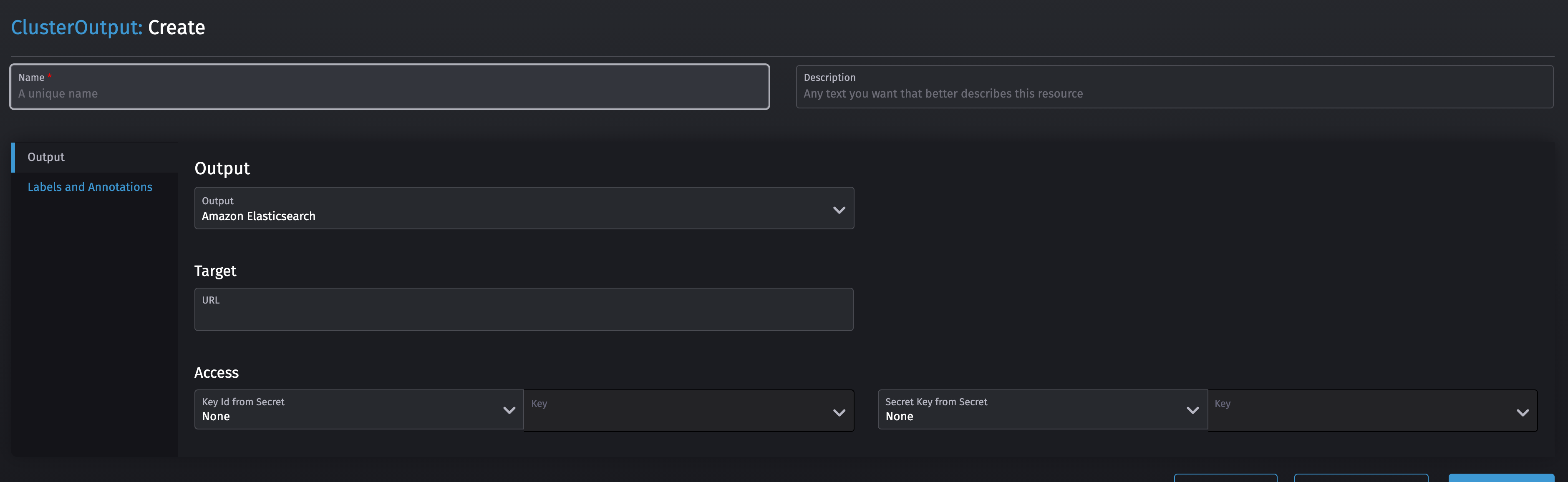The width and height of the screenshot is (1568, 482).
Task: Click the Output section heading
Action: [222, 168]
